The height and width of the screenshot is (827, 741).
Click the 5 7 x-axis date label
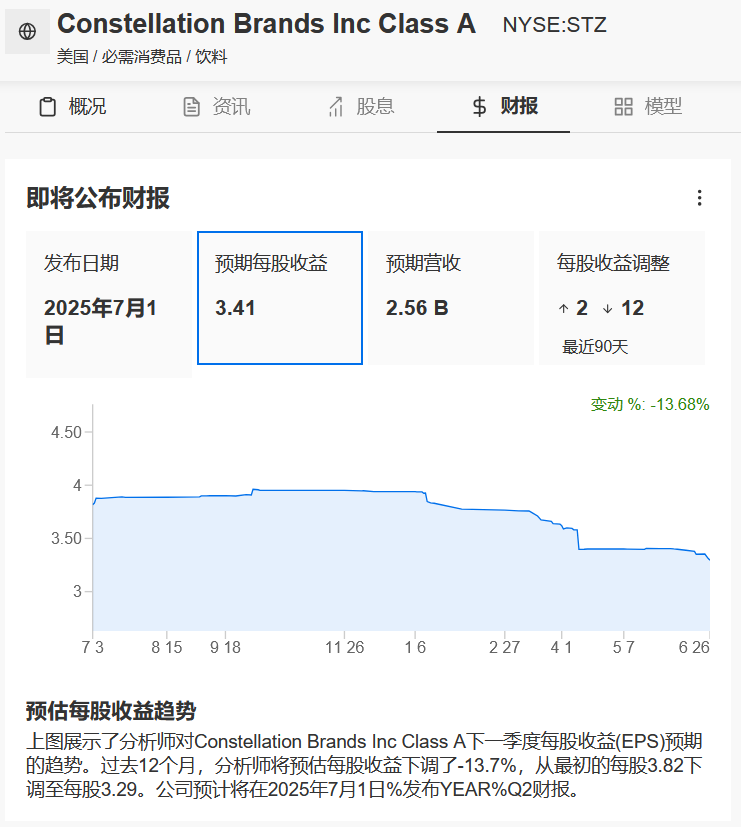623,647
